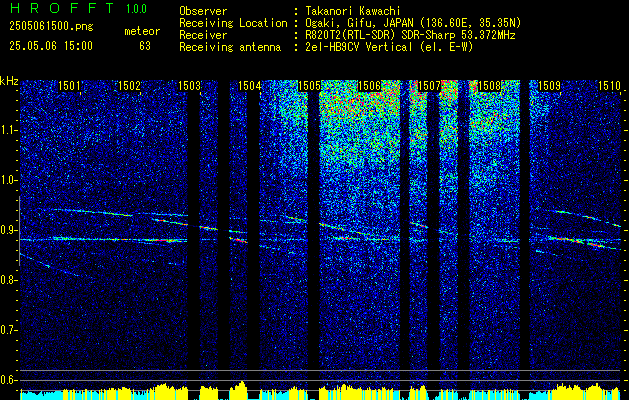629x400 pixels.
Task: Click the timestamp 25.05.06 15:00
Action: coord(51,46)
